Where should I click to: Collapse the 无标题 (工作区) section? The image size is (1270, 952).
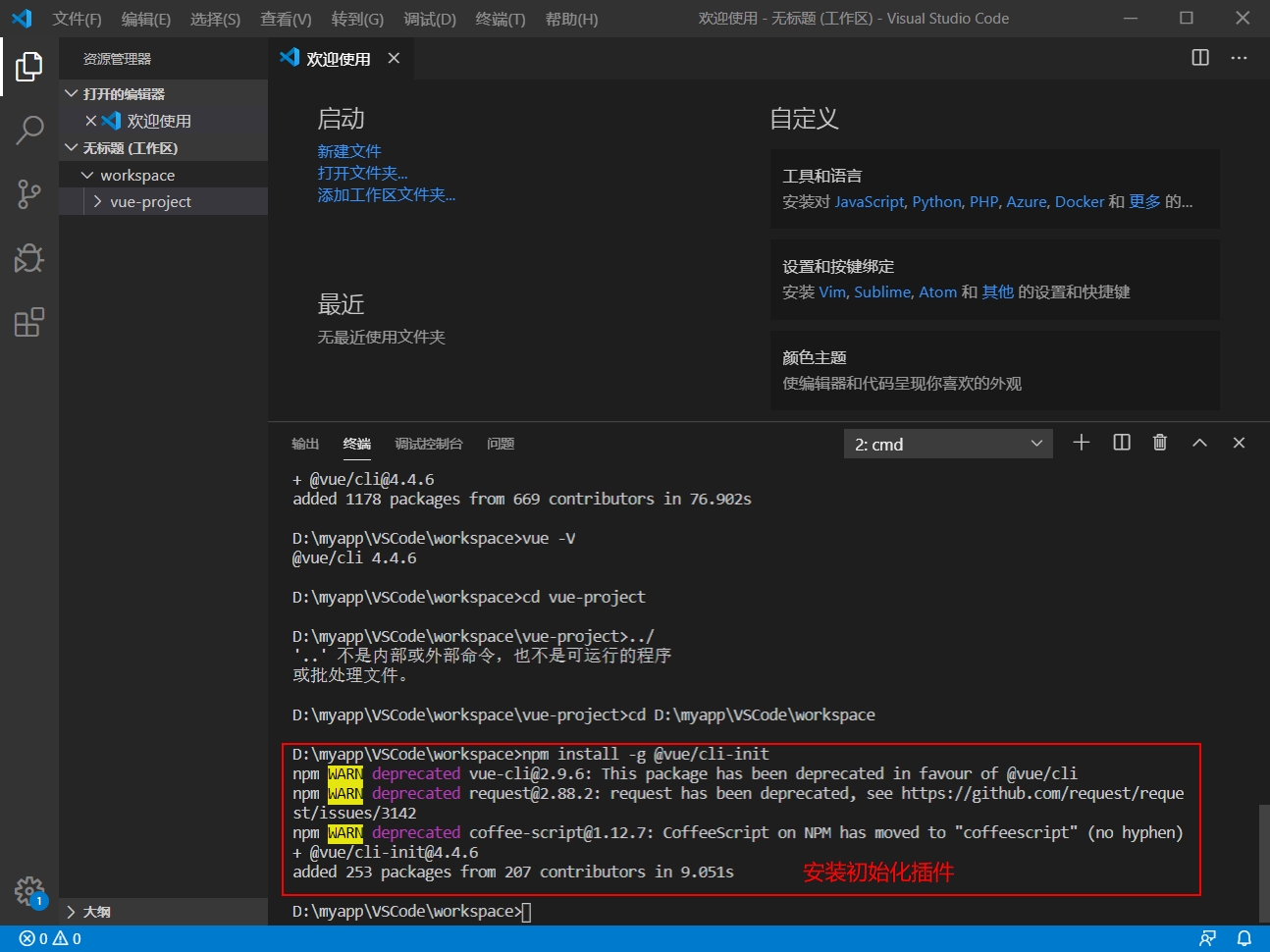(163, 148)
